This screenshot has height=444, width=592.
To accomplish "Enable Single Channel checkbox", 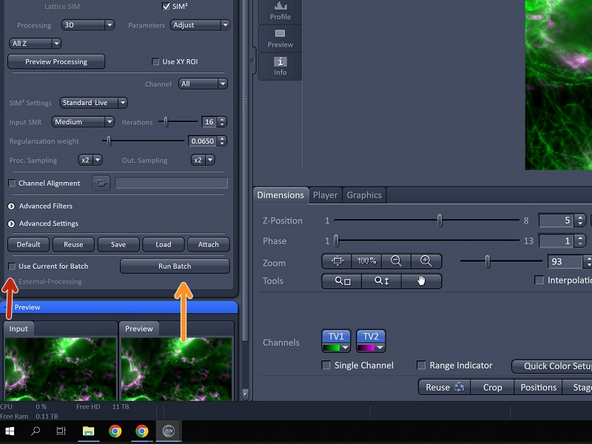I will click(325, 365).
